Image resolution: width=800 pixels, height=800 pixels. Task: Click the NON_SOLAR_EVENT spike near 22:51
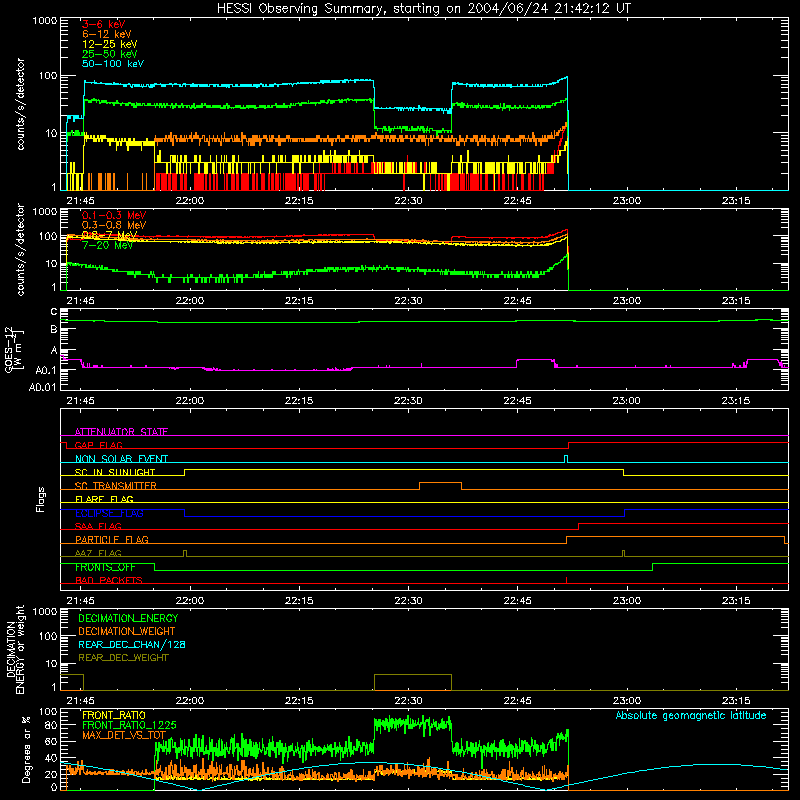566,458
